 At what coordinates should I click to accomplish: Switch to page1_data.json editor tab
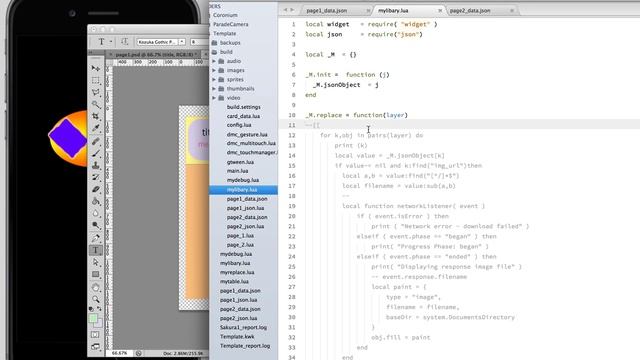(x=327, y=11)
